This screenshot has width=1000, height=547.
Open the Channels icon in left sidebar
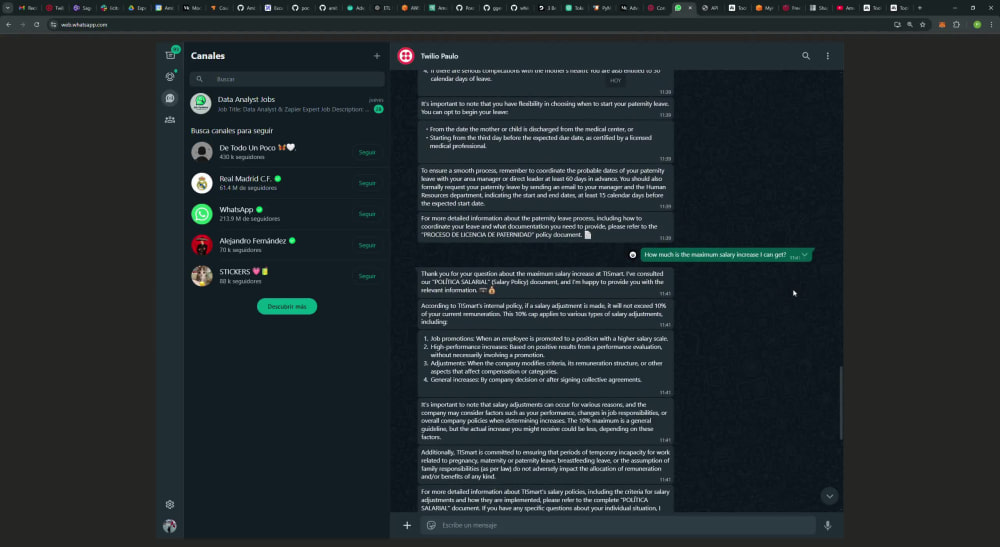point(170,98)
